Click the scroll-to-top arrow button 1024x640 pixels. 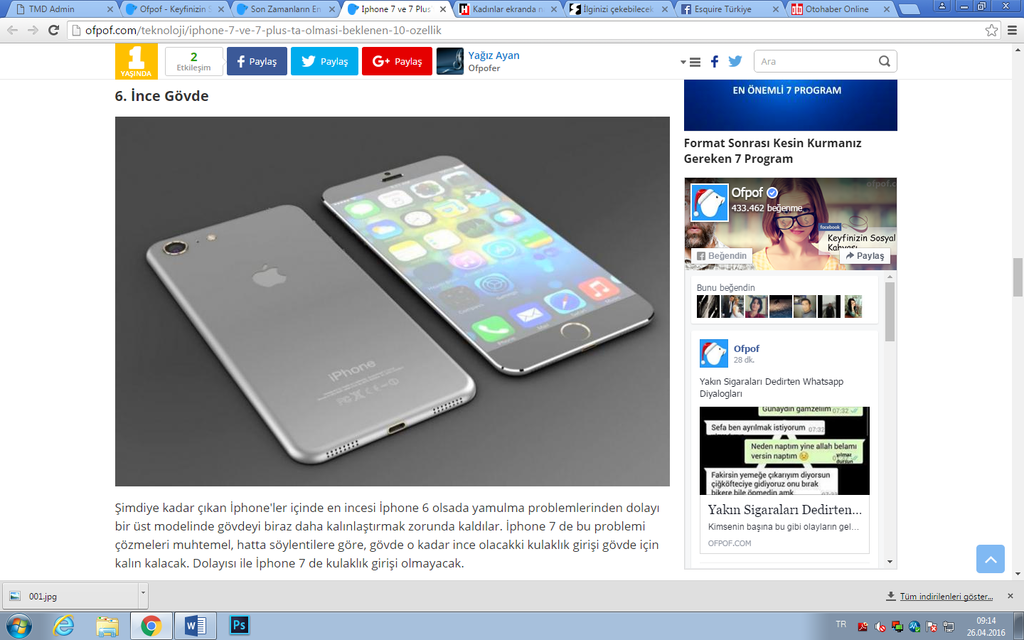(989, 559)
